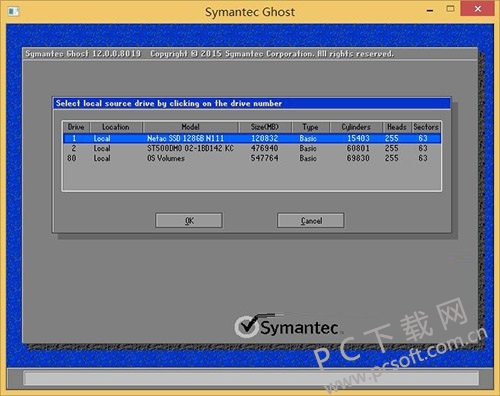Click cylinders value 69830
This screenshot has width=500, height=396.
358,158
